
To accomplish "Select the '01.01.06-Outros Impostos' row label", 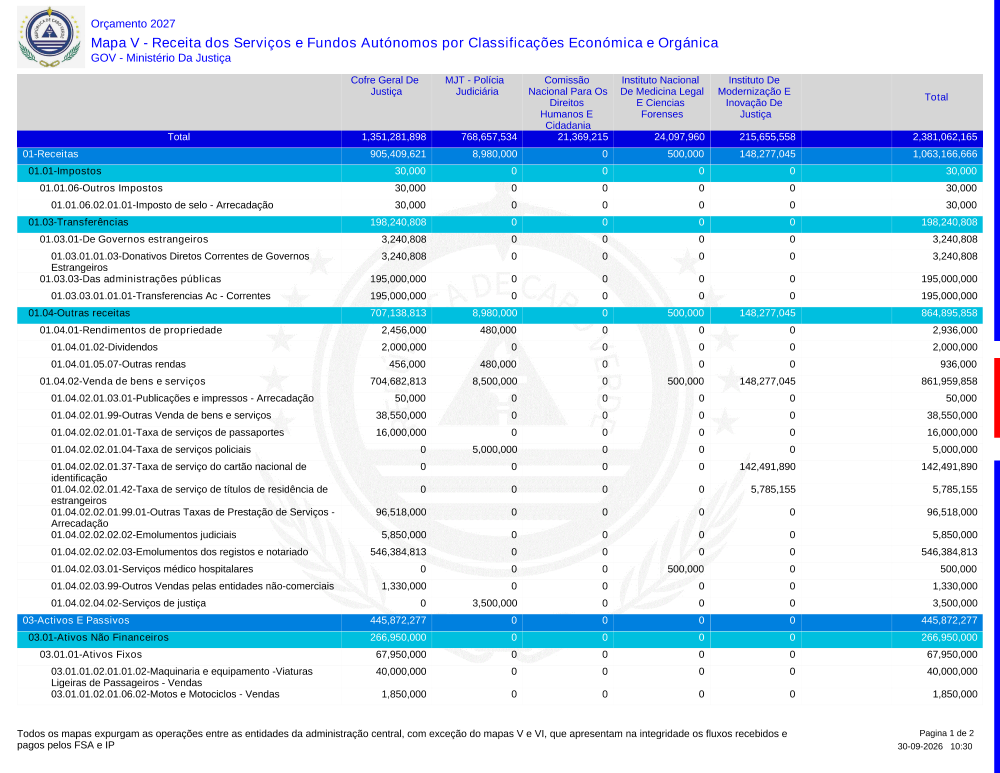I will click(101, 188).
